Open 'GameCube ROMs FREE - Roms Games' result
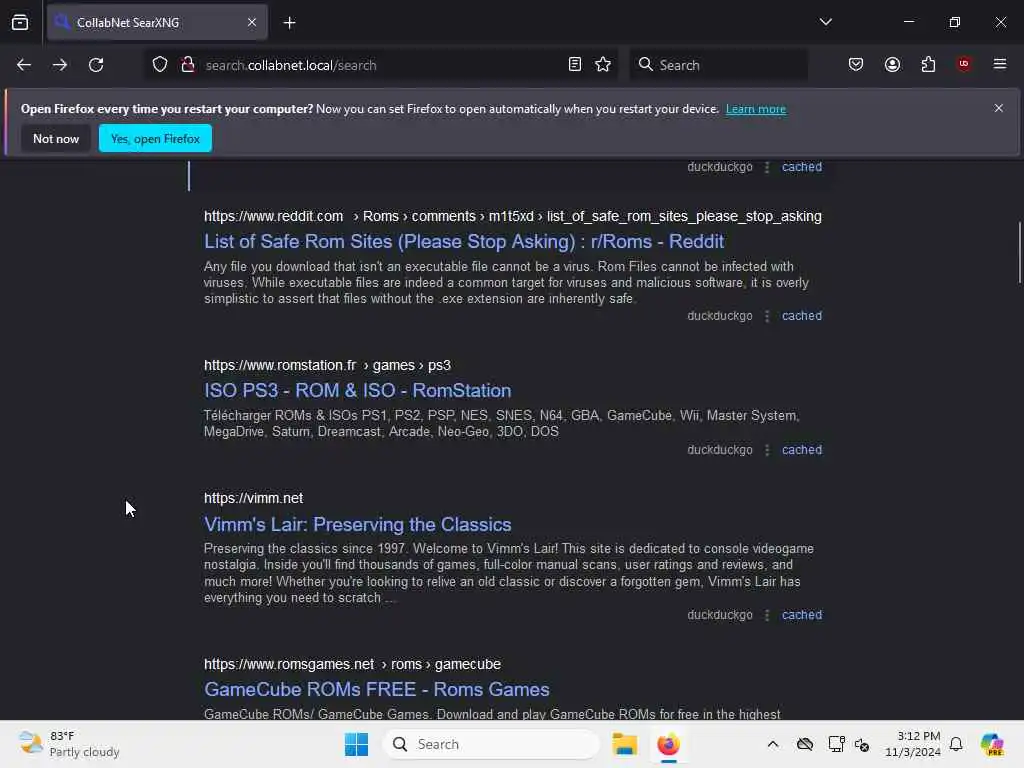This screenshot has width=1024, height=768. click(377, 690)
